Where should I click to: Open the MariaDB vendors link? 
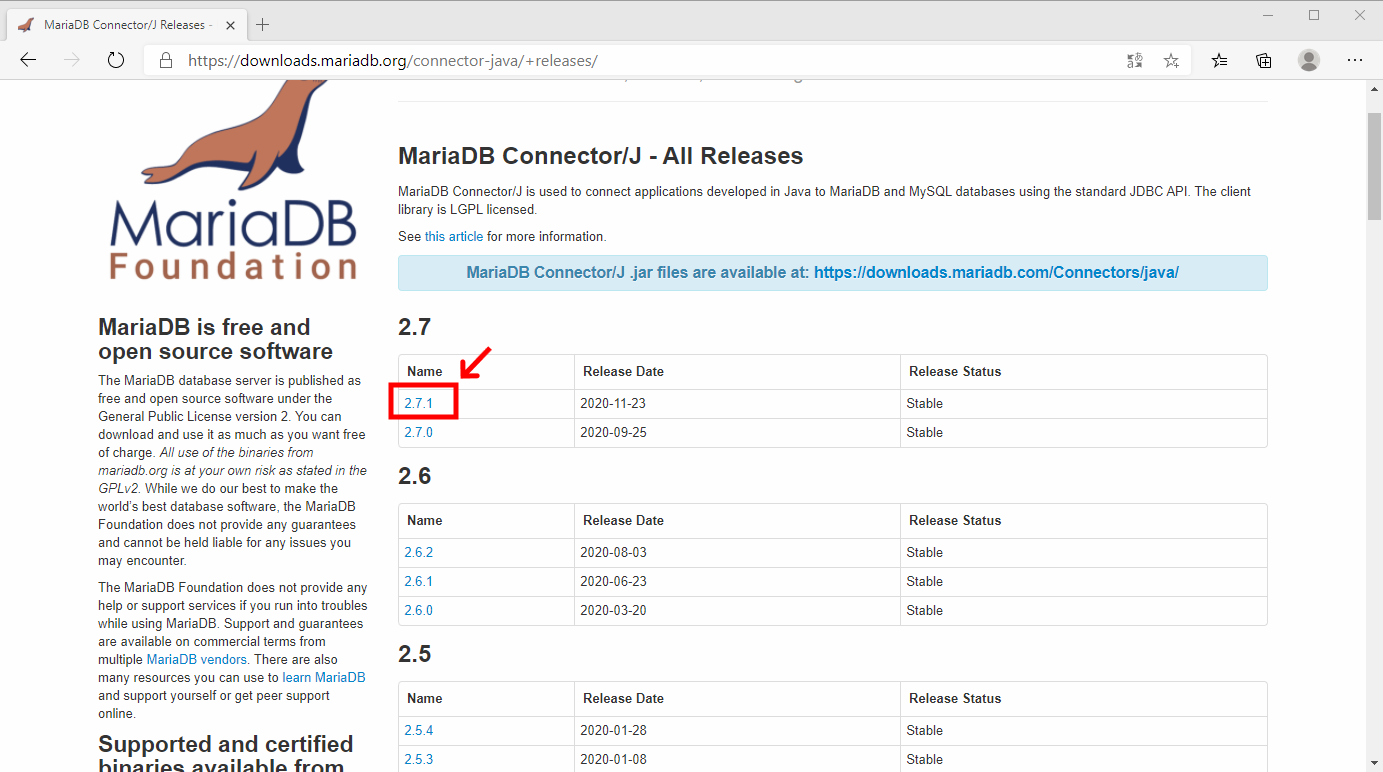pos(197,660)
